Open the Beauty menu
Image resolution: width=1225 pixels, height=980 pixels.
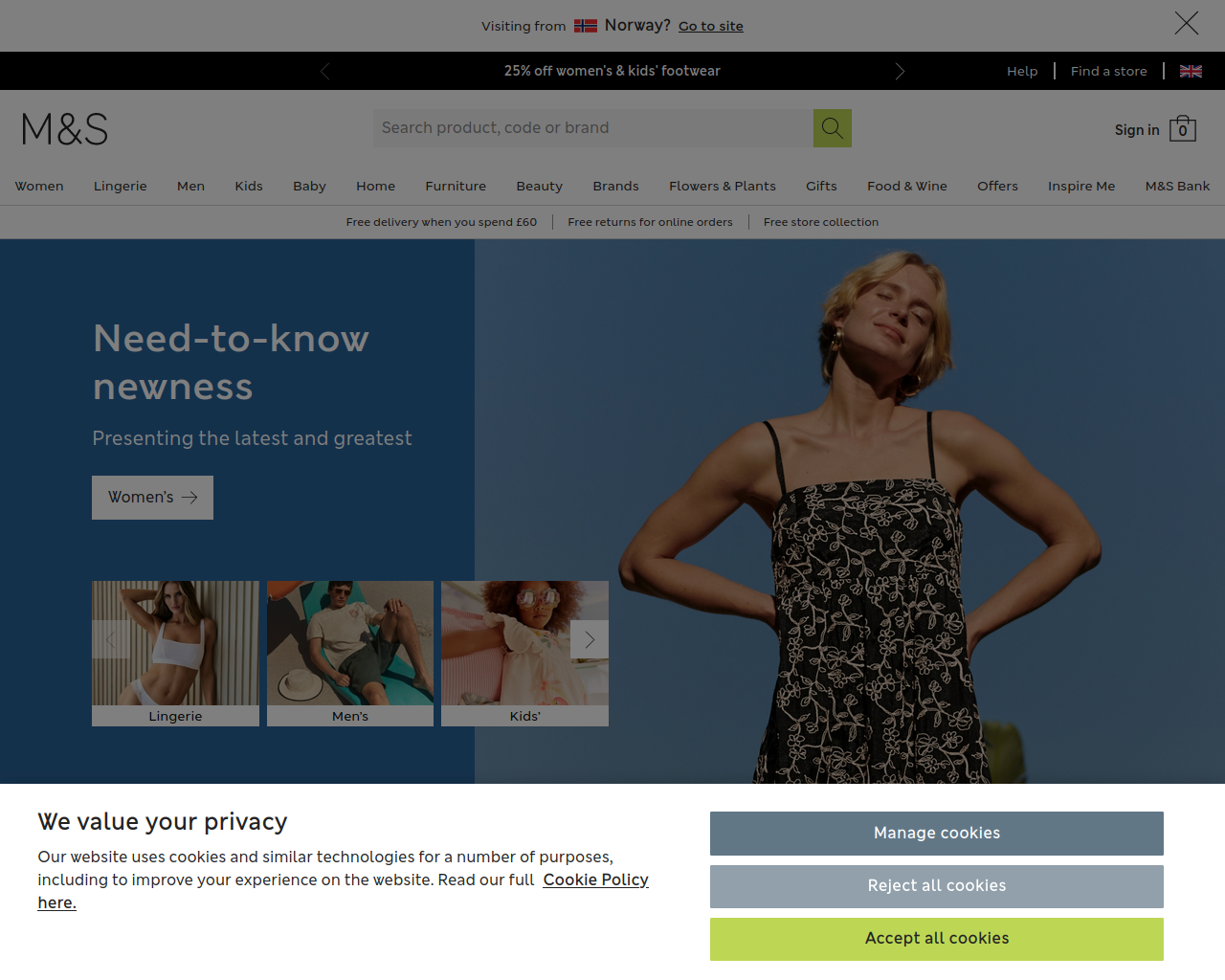(540, 186)
